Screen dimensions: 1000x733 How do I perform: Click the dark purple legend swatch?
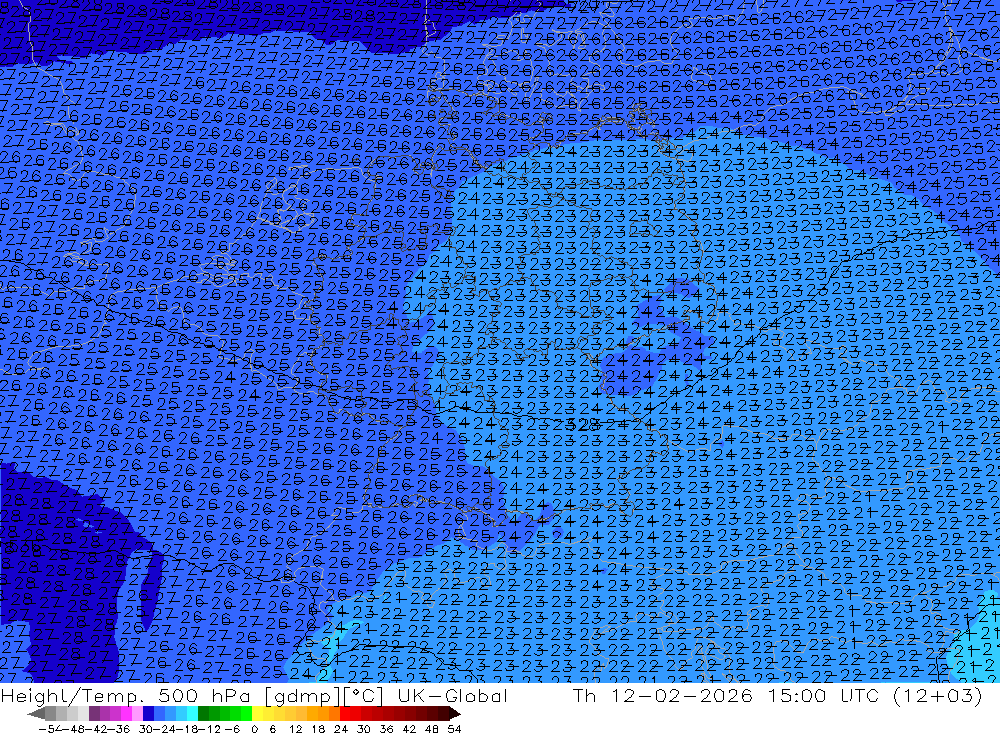point(94,713)
